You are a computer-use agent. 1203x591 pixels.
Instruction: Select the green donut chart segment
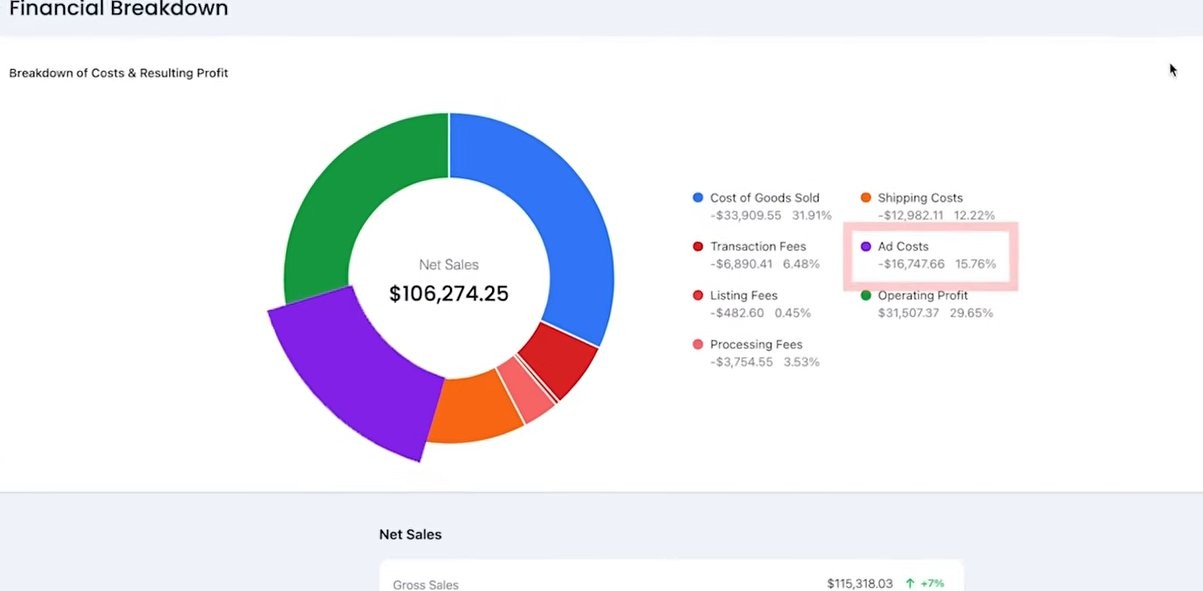pos(340,200)
